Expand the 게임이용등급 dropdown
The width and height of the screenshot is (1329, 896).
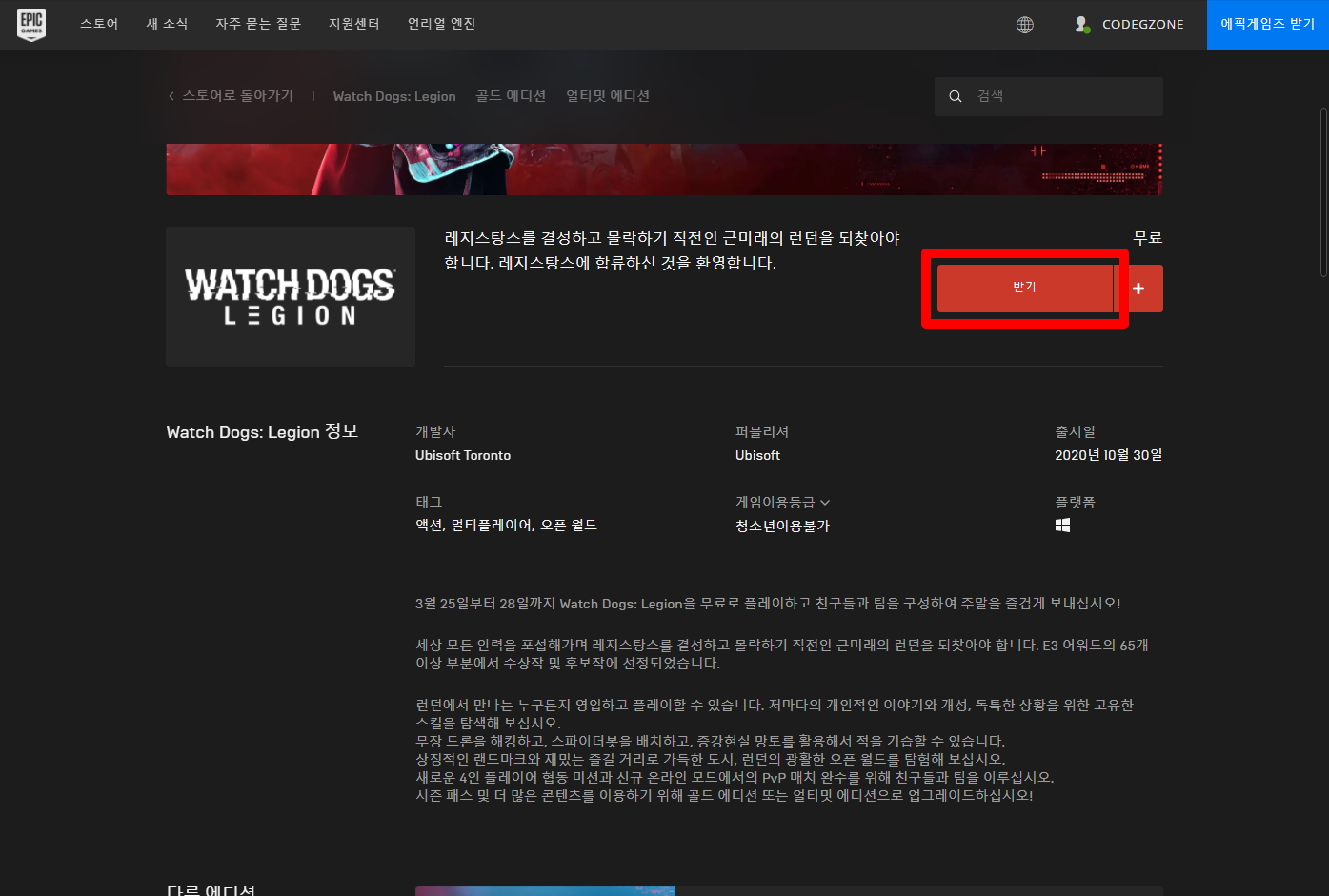tap(782, 502)
